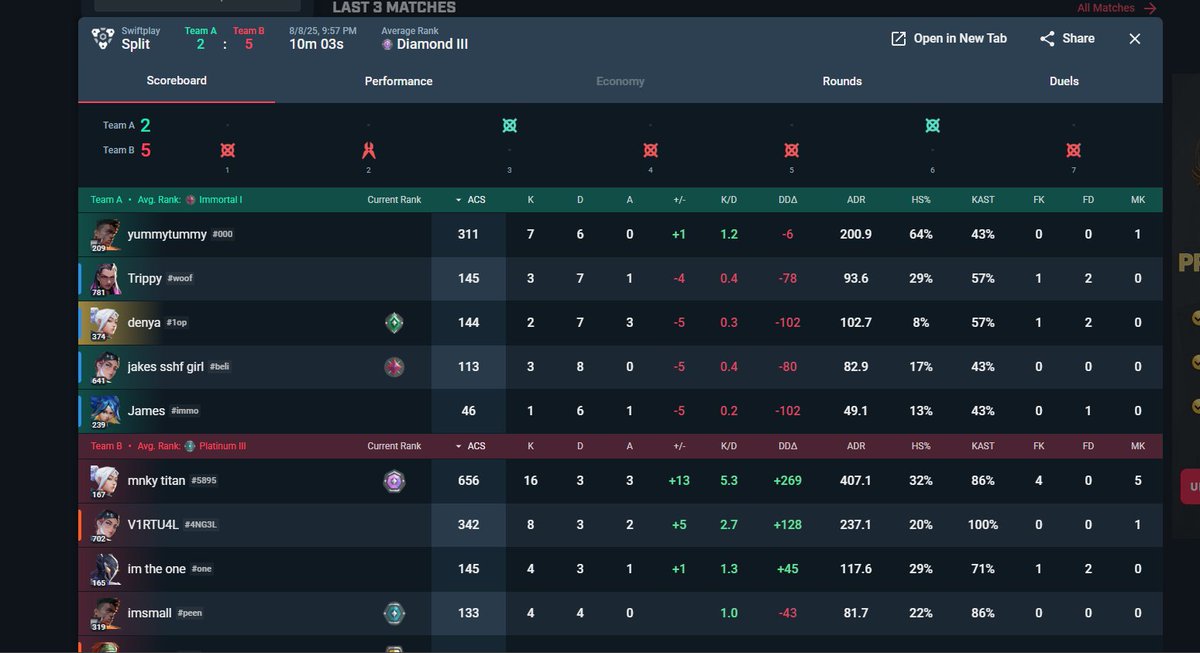Image resolution: width=1200 pixels, height=653 pixels.
Task: Click Diamond III average rank icon
Action: click(387, 44)
